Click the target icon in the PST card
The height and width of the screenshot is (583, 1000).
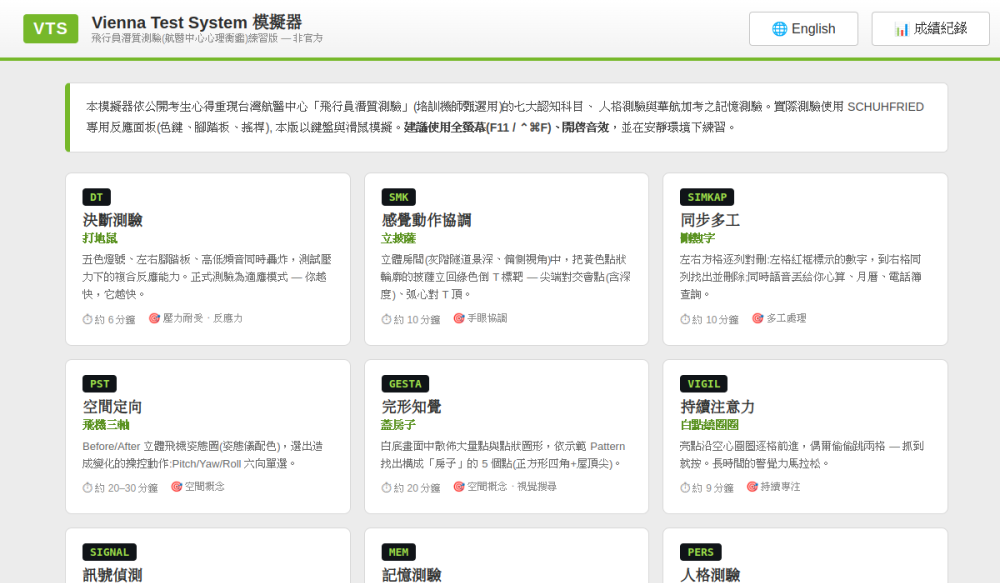pos(177,487)
